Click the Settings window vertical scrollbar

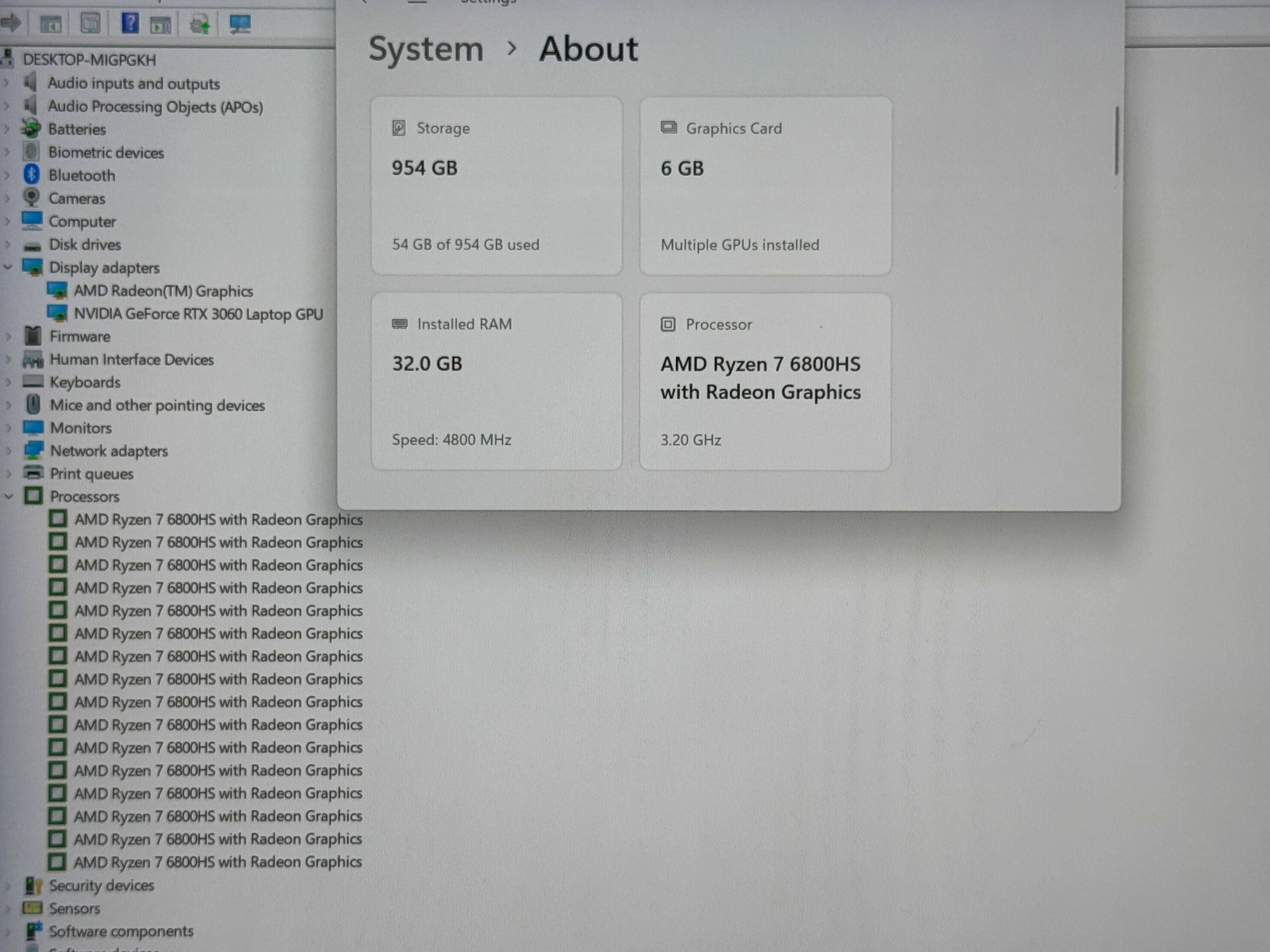(x=1117, y=141)
